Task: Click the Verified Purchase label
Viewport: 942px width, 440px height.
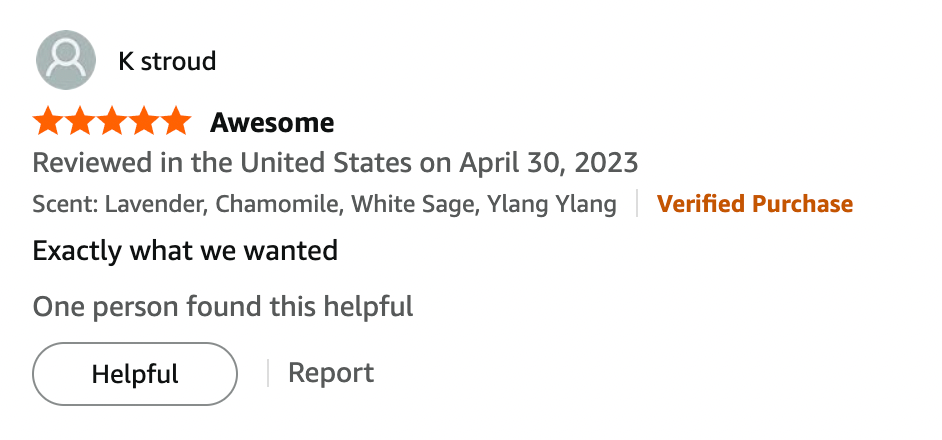Action: [x=754, y=205]
